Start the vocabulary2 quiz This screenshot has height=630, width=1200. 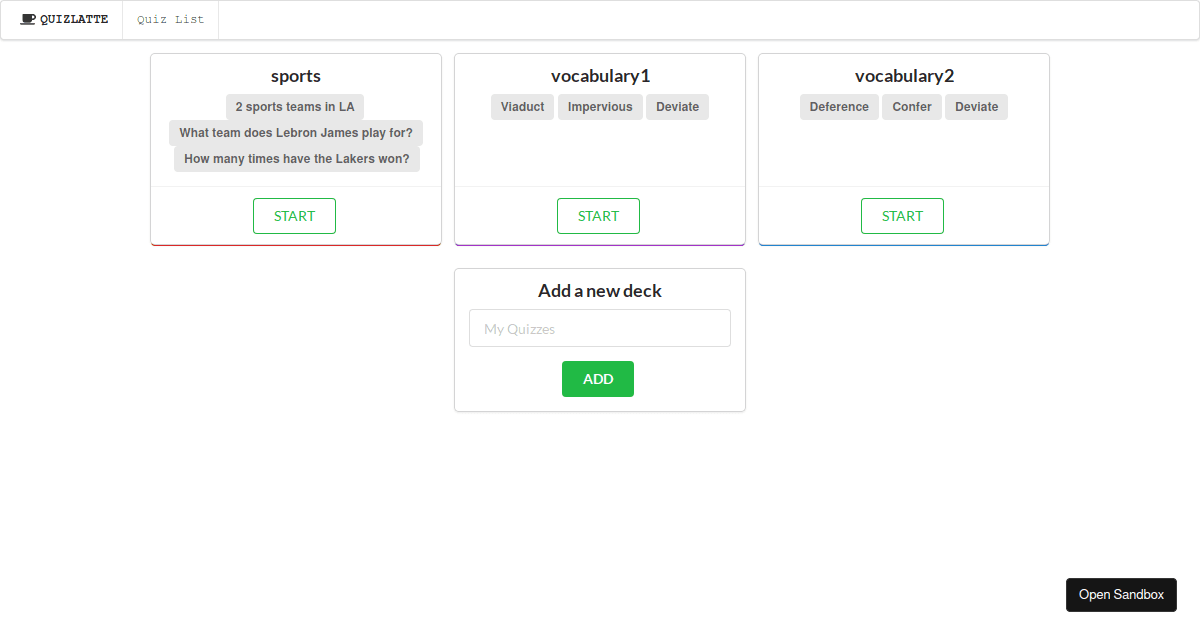click(902, 215)
